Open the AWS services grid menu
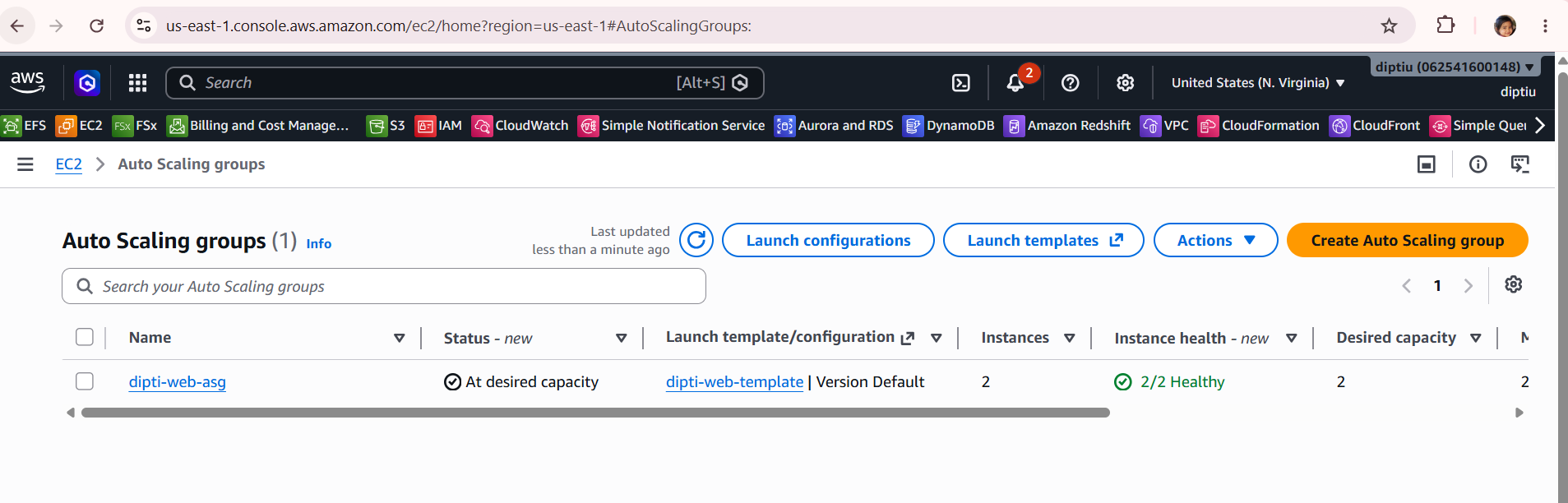The image size is (1568, 503). click(137, 82)
